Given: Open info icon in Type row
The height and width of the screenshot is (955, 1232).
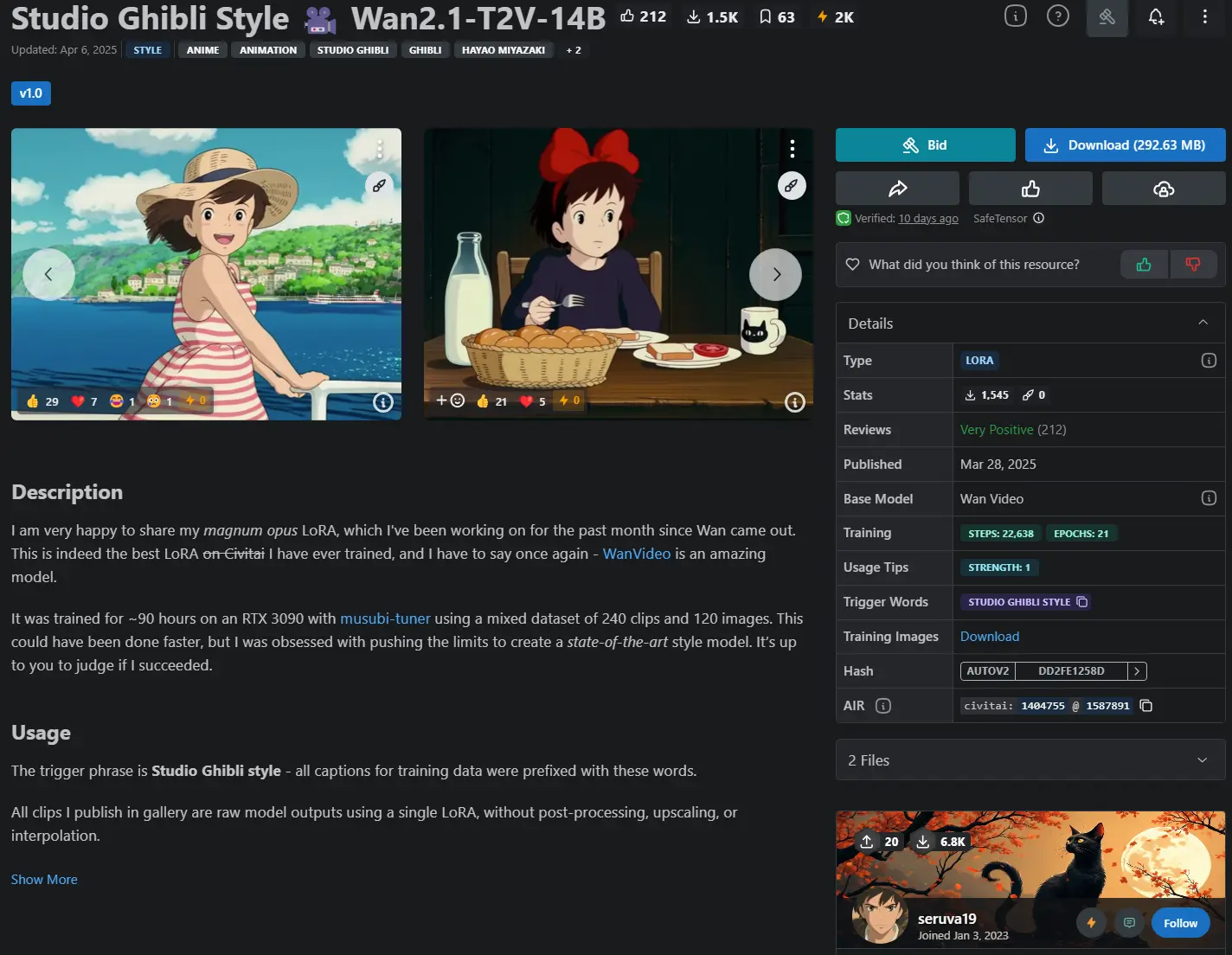Looking at the screenshot, I should 1209,361.
